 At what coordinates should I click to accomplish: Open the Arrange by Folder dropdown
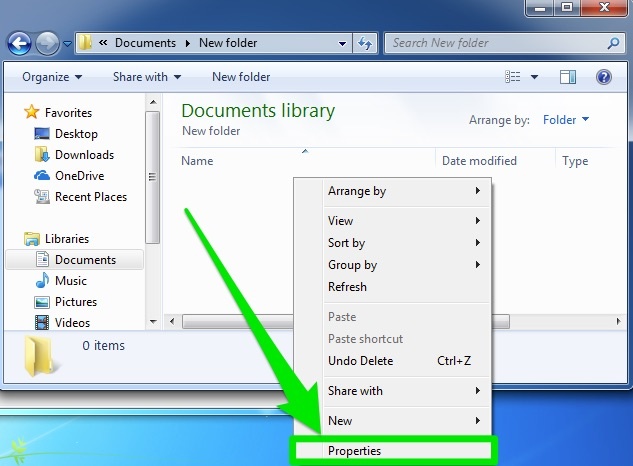[x=566, y=120]
